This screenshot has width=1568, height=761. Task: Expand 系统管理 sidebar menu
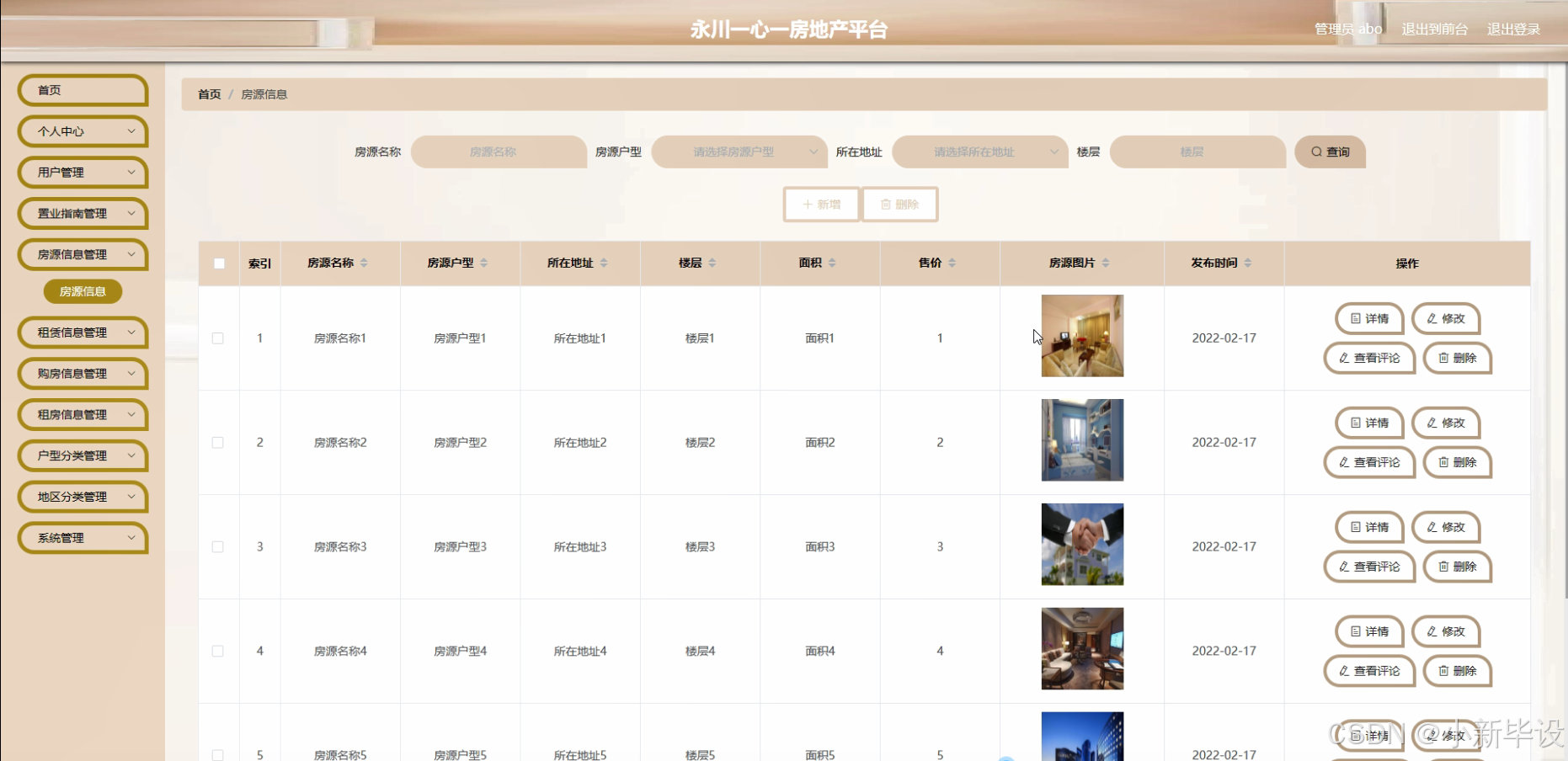coord(83,538)
